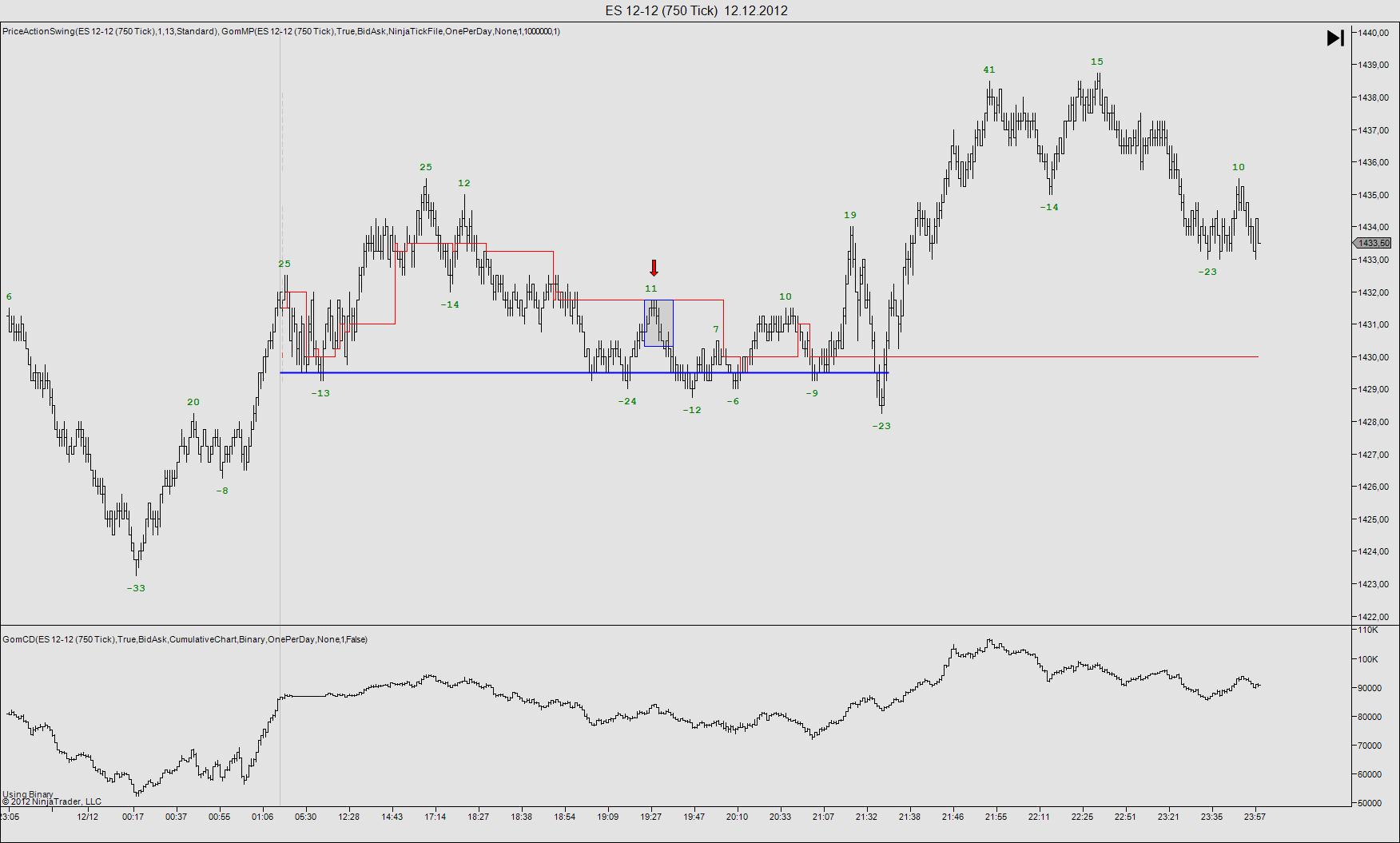Click the 12/12 date label on time axis
This screenshot has height=843, width=1400.
tap(88, 817)
